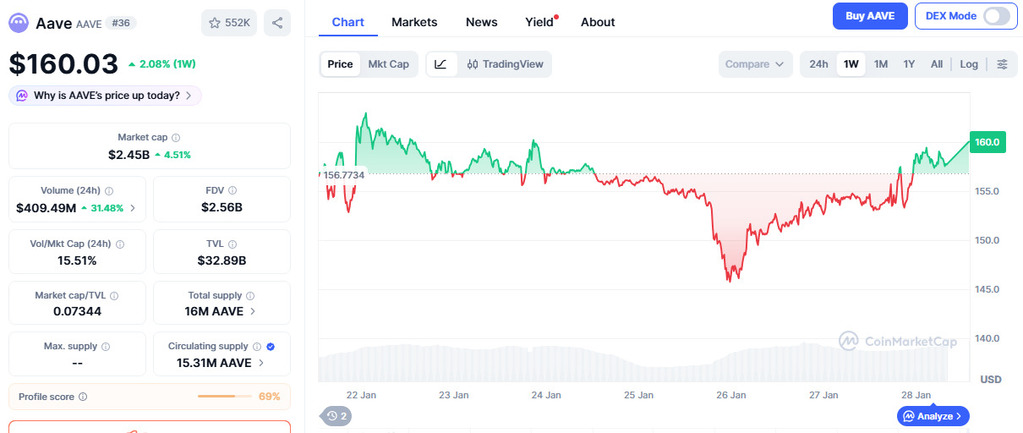Viewport: 1023px width, 433px height.
Task: Click the Market cap info icon
Action: (x=176, y=137)
